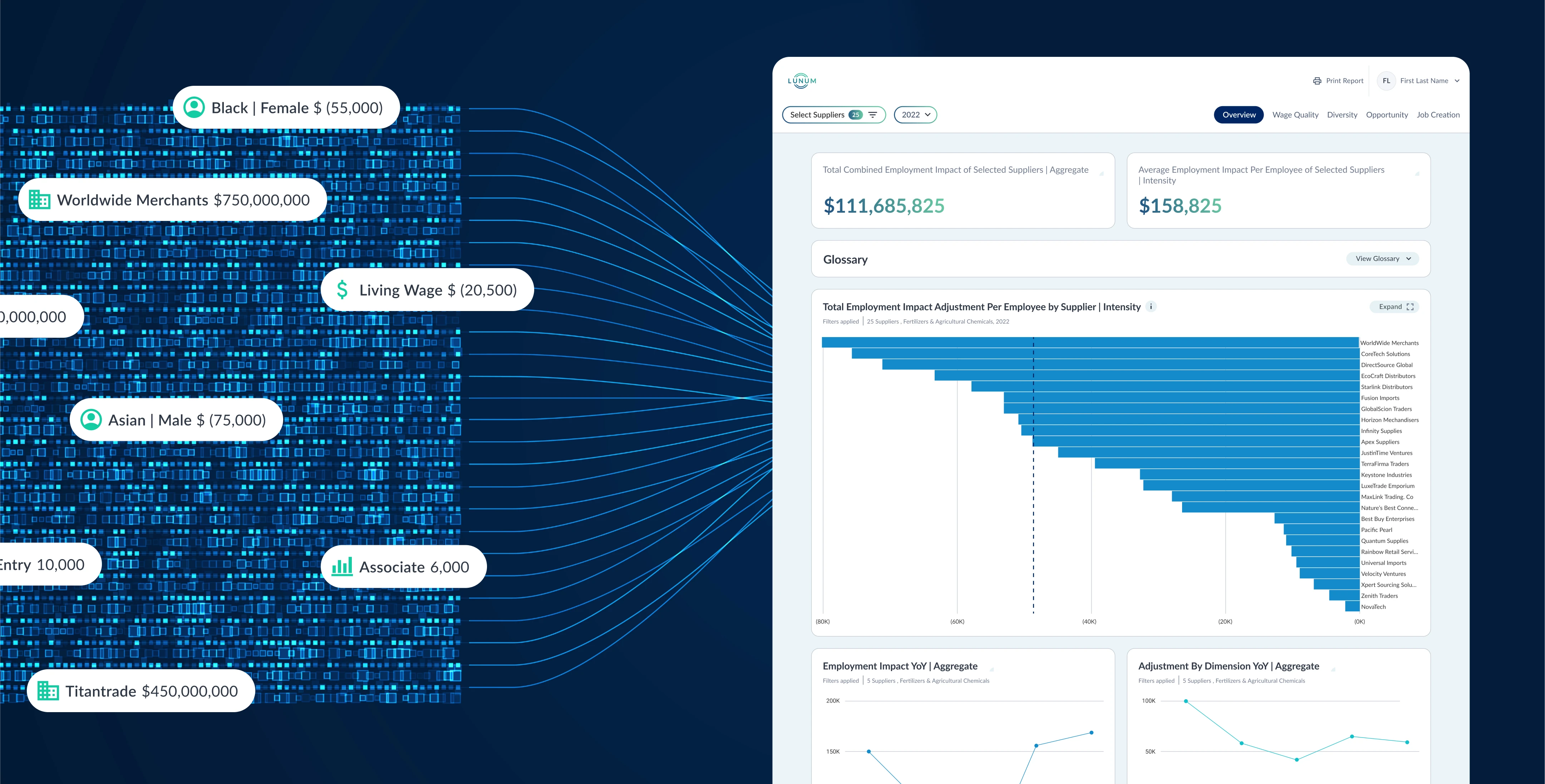Click the 25 suppliers count badge
Screen dimensions: 1545x784
click(855, 114)
